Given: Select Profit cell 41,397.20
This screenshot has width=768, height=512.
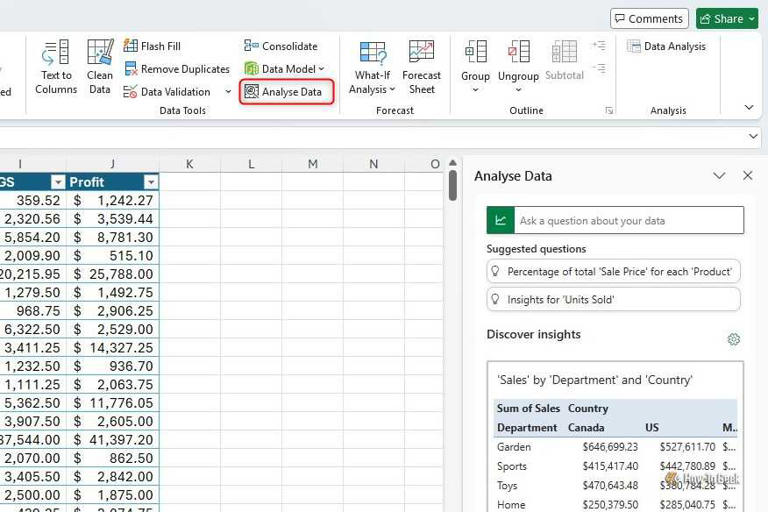Looking at the screenshot, I should tap(113, 439).
